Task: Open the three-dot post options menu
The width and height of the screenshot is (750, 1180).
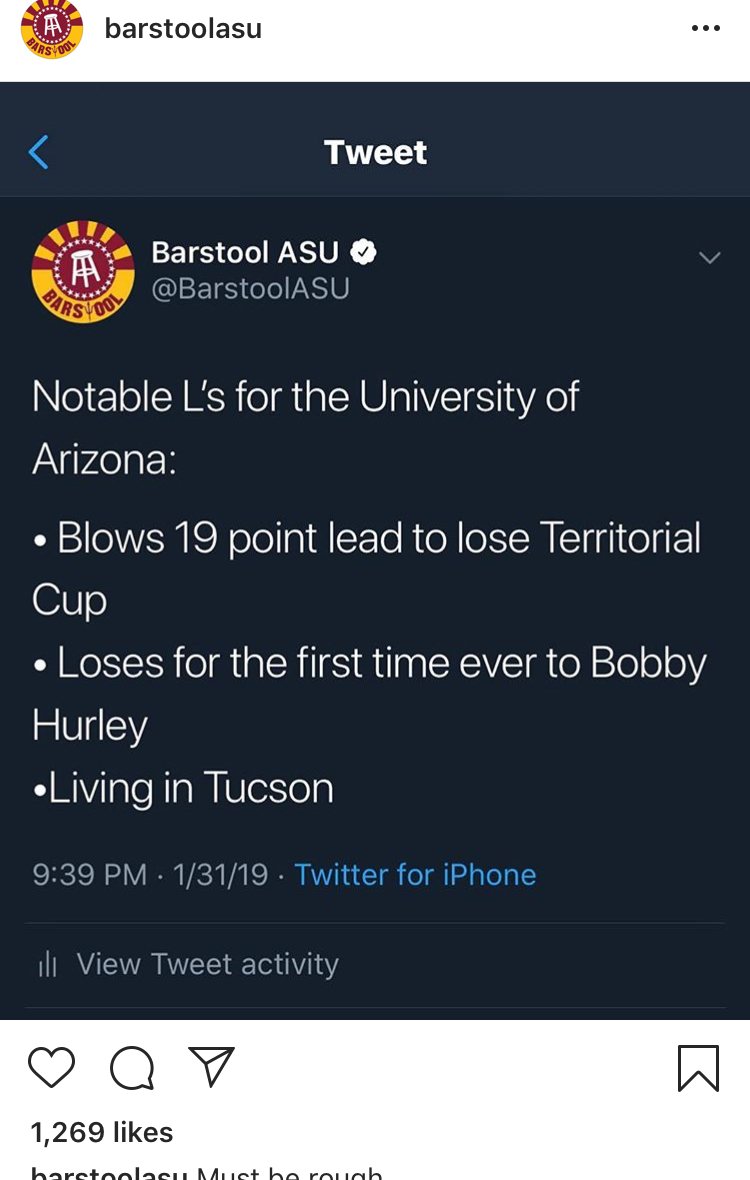Action: pos(705,29)
